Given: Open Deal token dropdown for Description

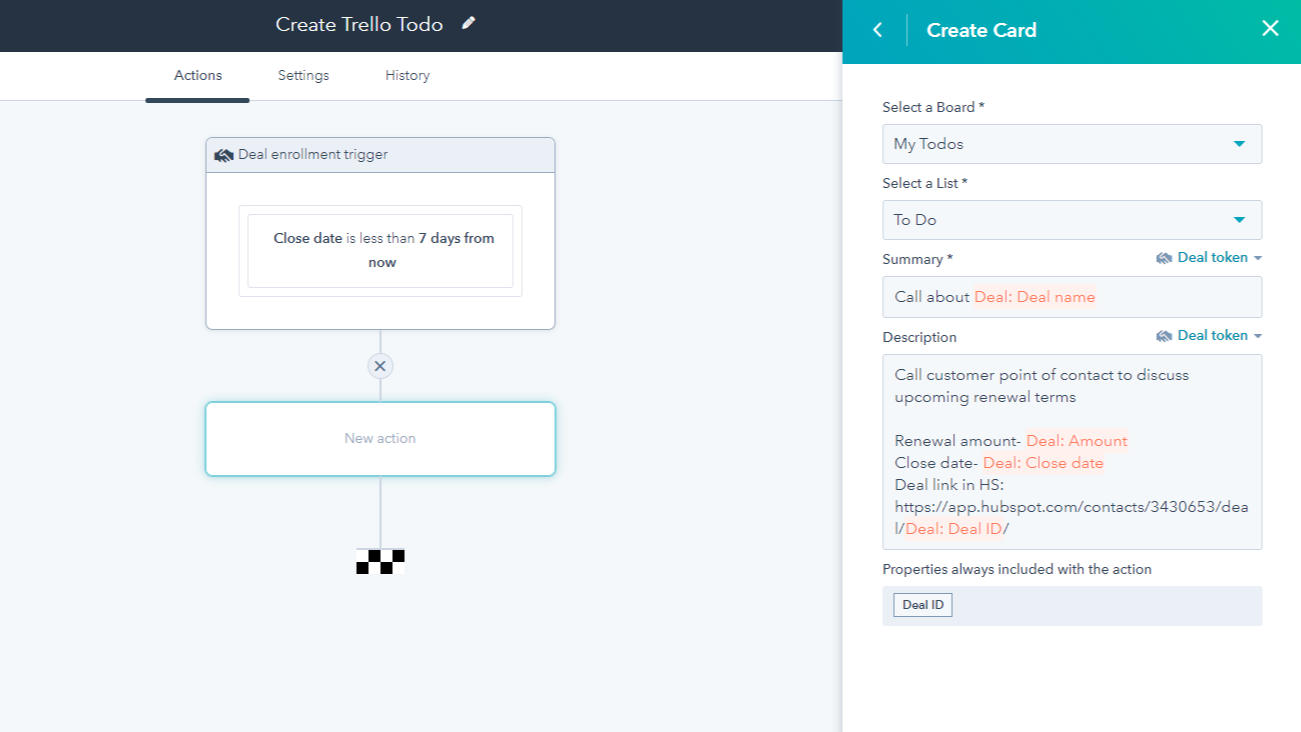Looking at the screenshot, I should tap(1209, 336).
